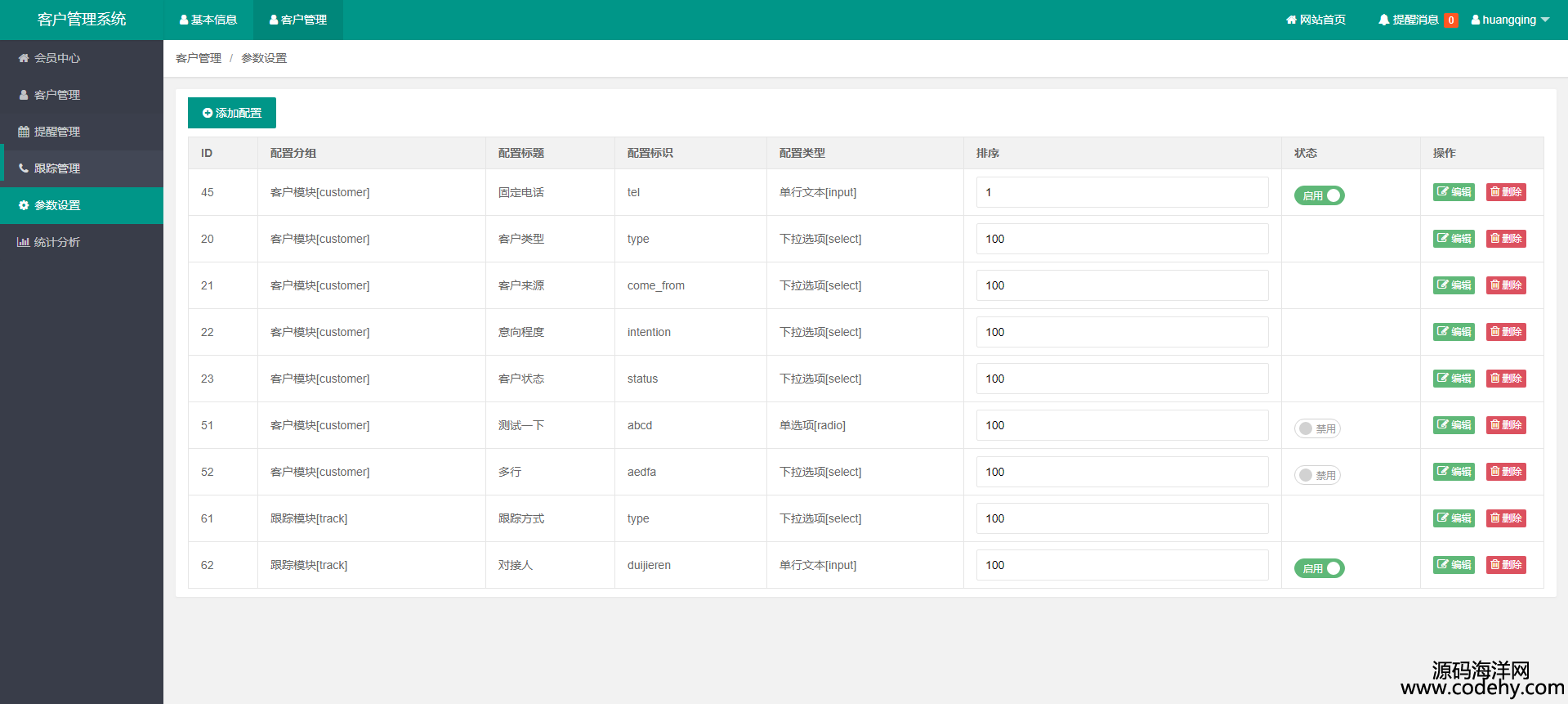Delete the 对接人 config row
This screenshot has width=1568, height=704.
(1506, 565)
